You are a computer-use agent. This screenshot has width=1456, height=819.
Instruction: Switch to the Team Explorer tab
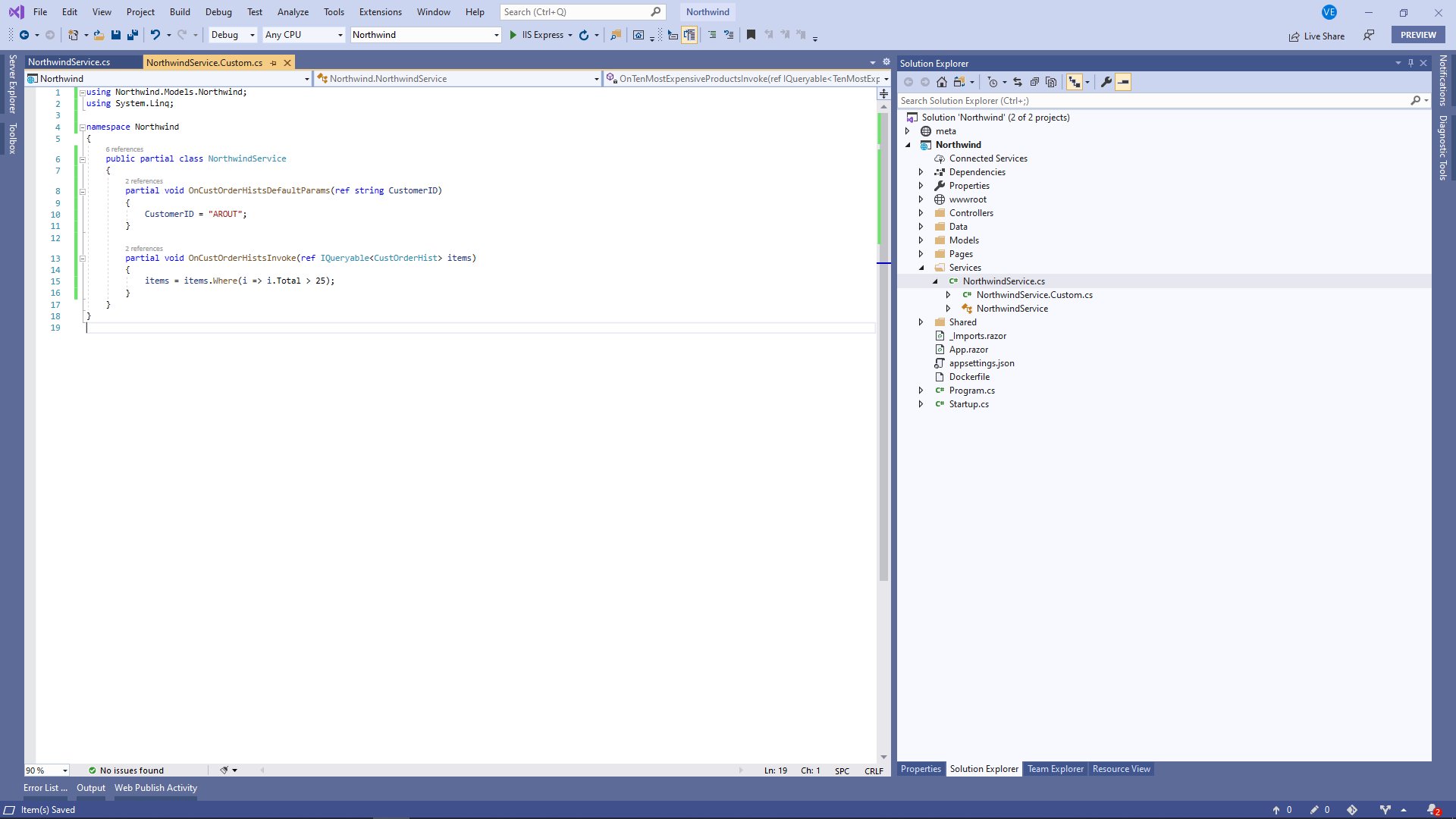pyautogui.click(x=1056, y=769)
